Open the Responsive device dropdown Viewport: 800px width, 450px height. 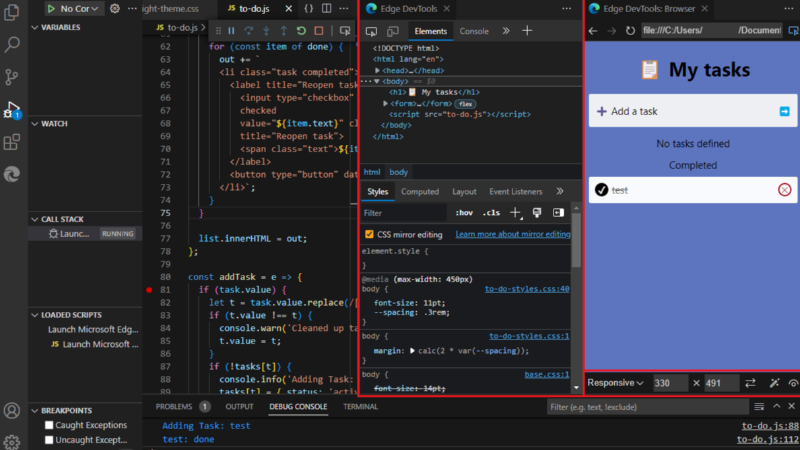615,383
